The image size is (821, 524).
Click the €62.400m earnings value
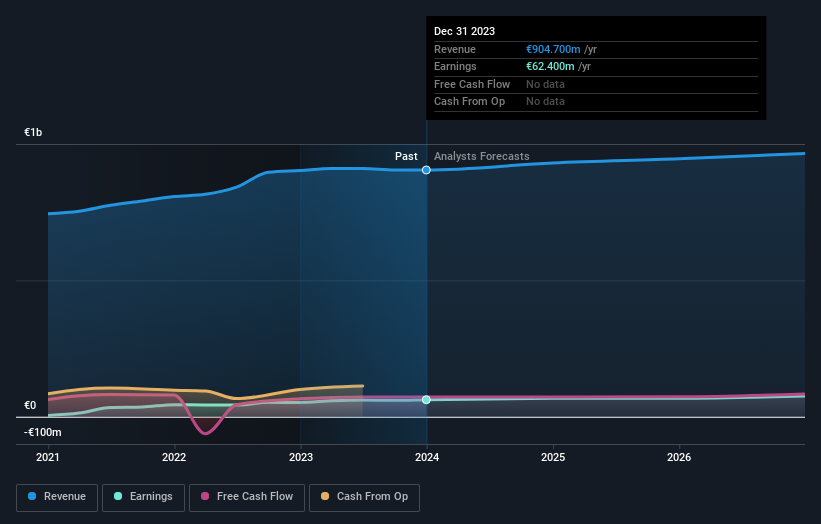(x=550, y=66)
